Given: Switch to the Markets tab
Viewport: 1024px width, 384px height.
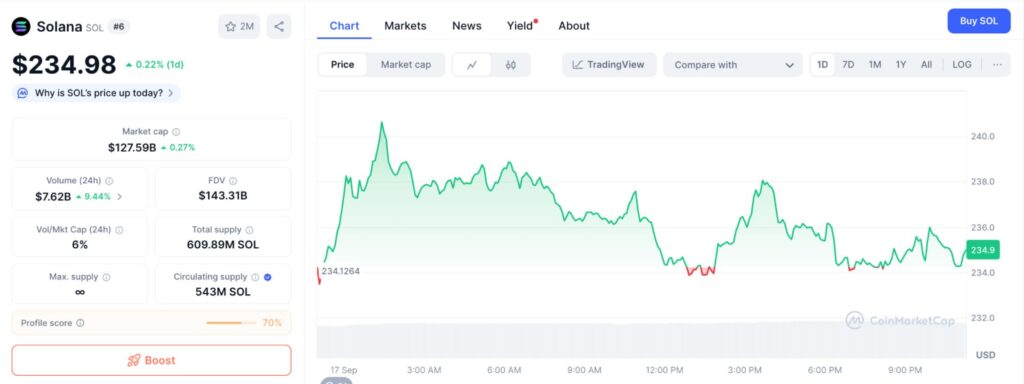Looking at the screenshot, I should (405, 26).
